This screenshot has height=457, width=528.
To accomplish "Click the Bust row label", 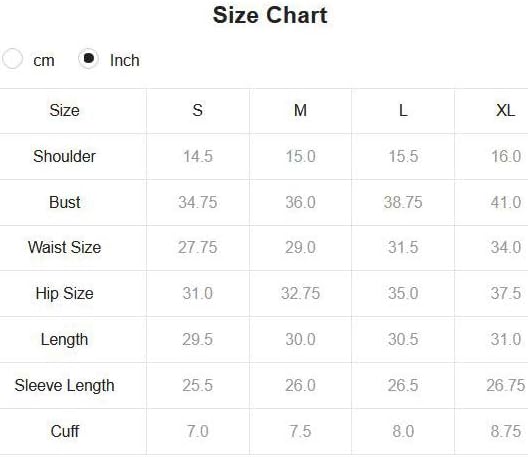I will [65, 202].
